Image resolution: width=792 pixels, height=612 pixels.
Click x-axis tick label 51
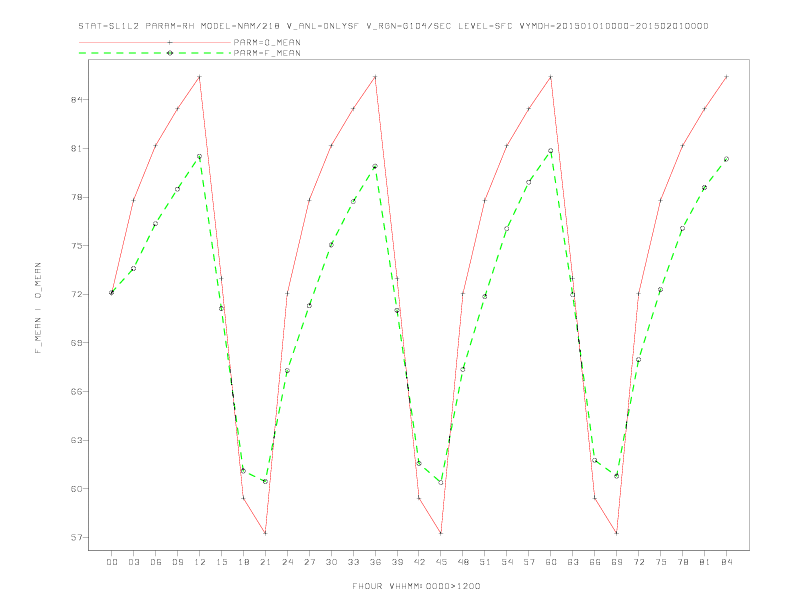[485, 562]
